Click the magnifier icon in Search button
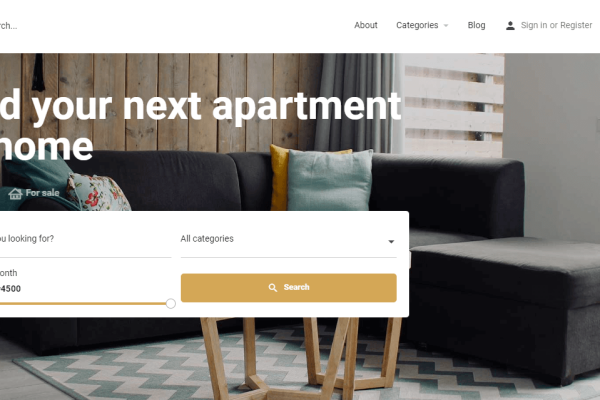Viewport: 600px width, 400px height. click(x=272, y=287)
